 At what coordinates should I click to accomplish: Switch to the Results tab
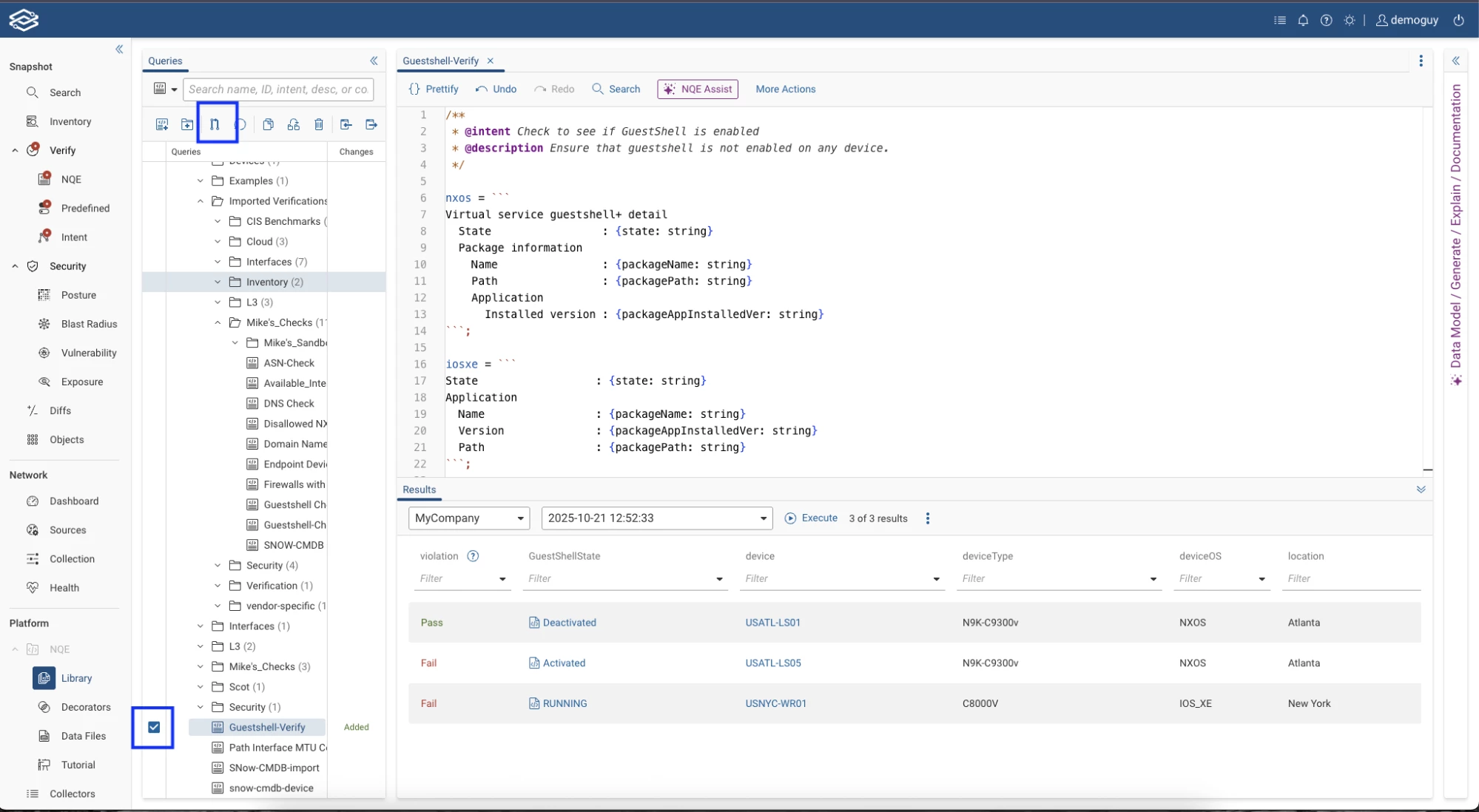pyautogui.click(x=419, y=490)
